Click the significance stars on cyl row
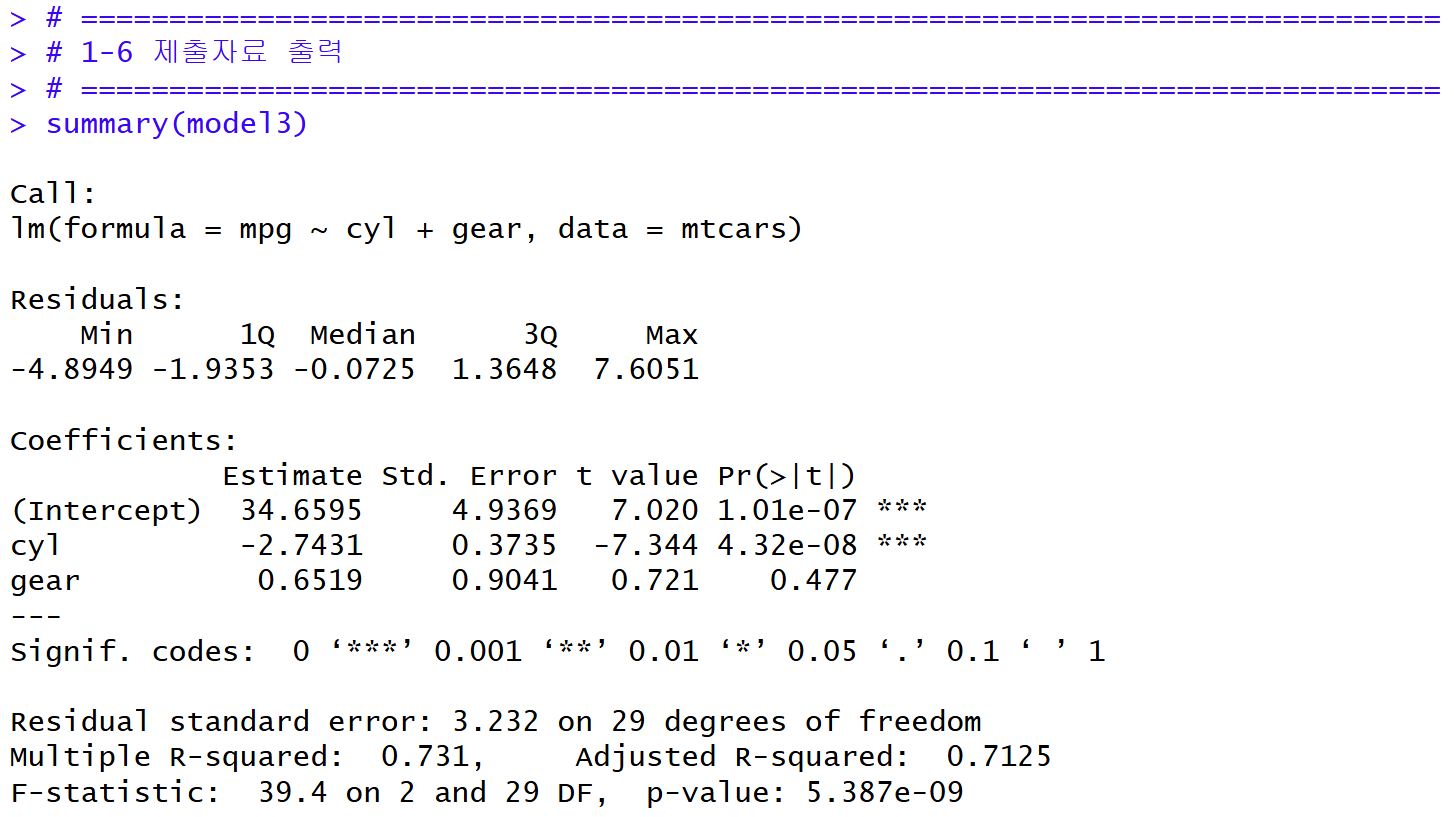The image size is (1454, 817). coord(902,542)
